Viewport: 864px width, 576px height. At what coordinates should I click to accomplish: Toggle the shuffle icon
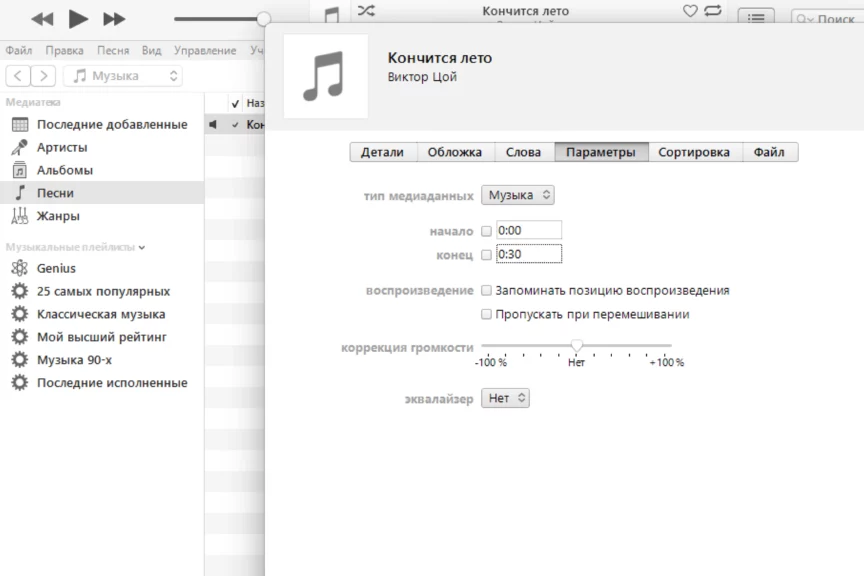(366, 11)
